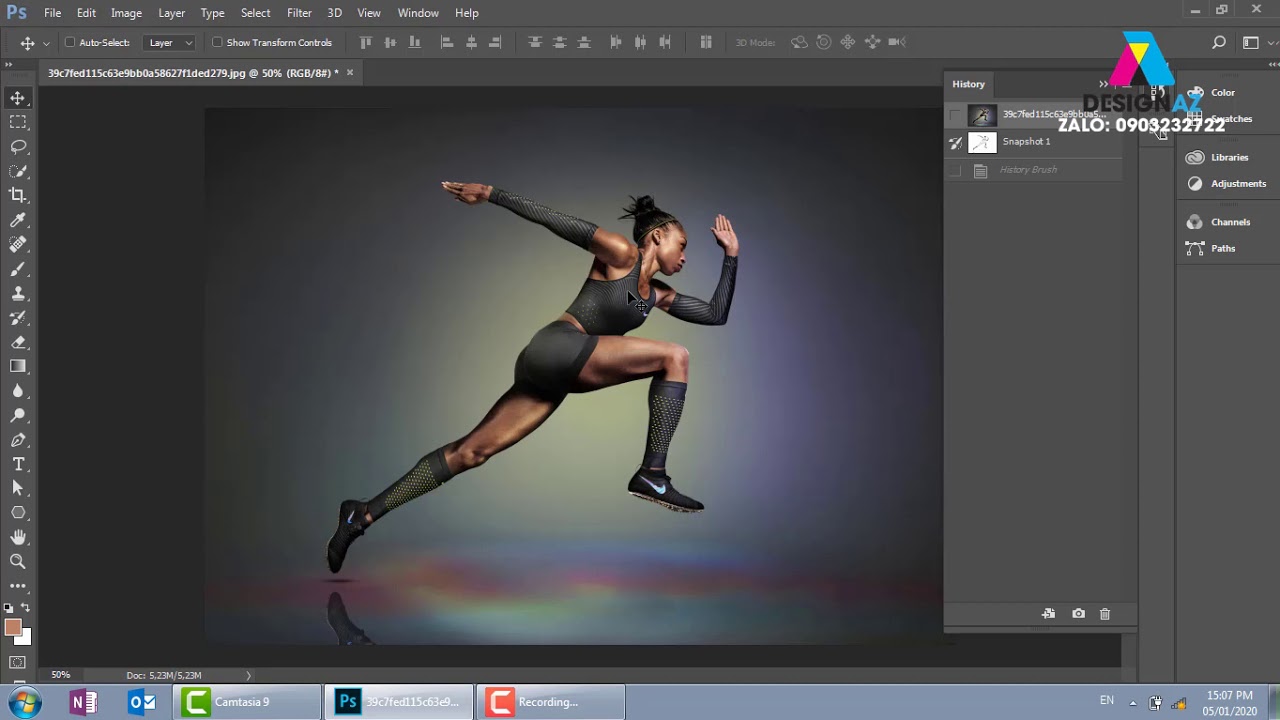Select the Move tool in the toolbox

tap(18, 98)
